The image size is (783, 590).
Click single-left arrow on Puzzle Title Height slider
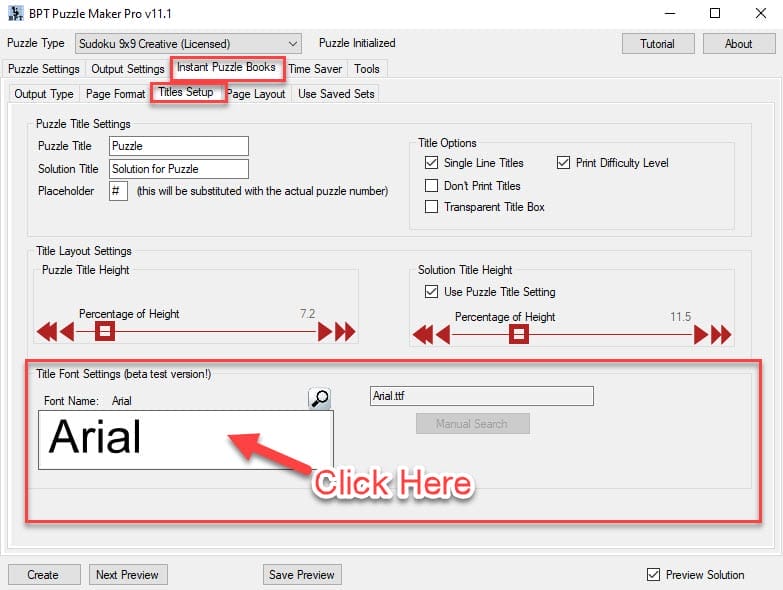[x=66, y=332]
